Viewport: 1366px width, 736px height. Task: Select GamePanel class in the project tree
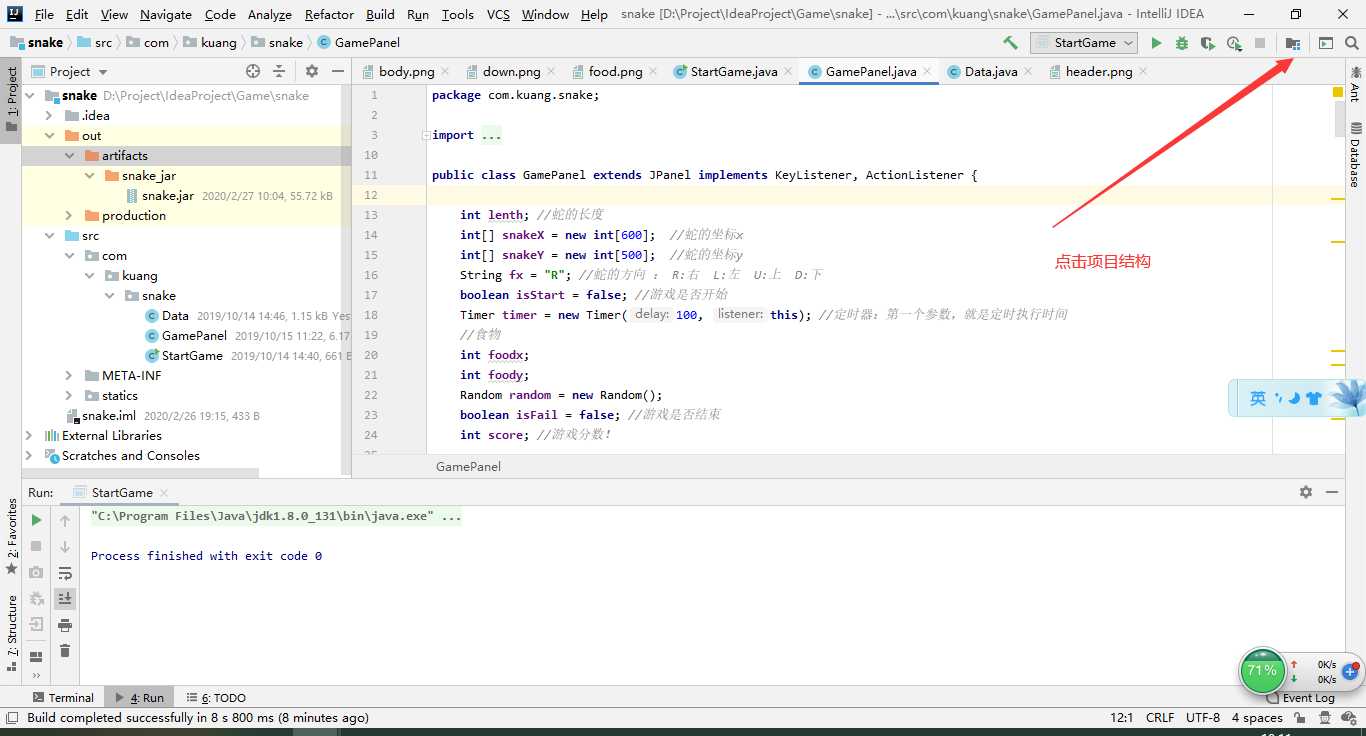click(x=194, y=336)
